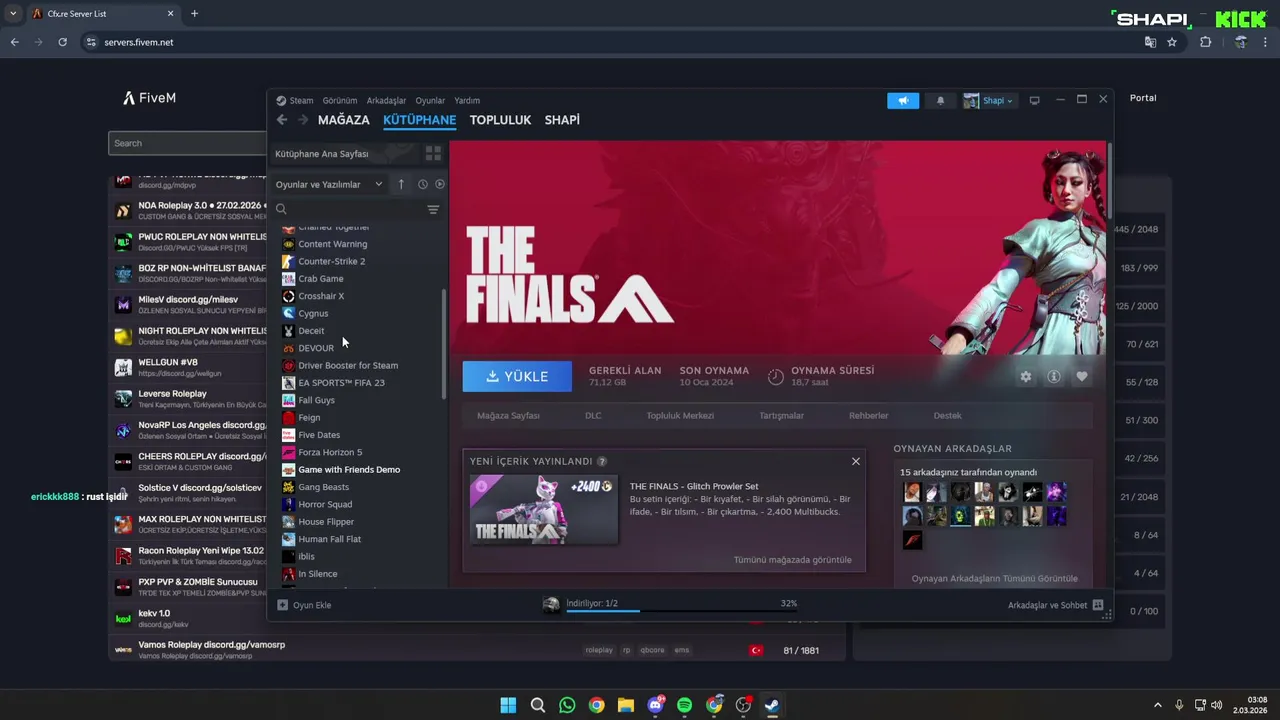The height and width of the screenshot is (720, 1280).
Task: Click Kütüphane Ana Sayfası button
Action: click(344, 154)
